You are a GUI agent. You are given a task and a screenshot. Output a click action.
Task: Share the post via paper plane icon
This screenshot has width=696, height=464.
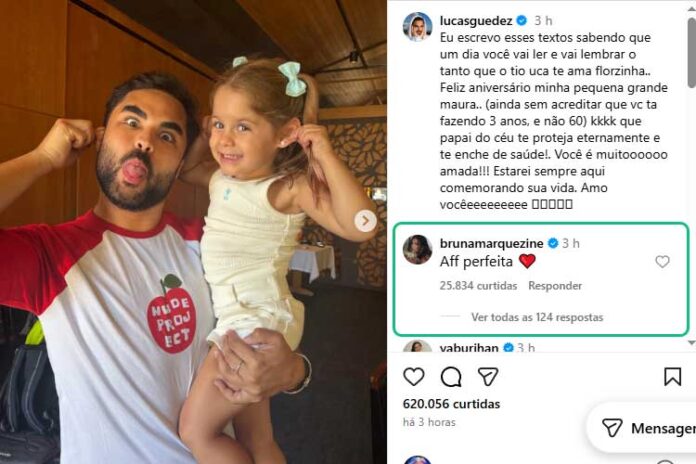[488, 377]
